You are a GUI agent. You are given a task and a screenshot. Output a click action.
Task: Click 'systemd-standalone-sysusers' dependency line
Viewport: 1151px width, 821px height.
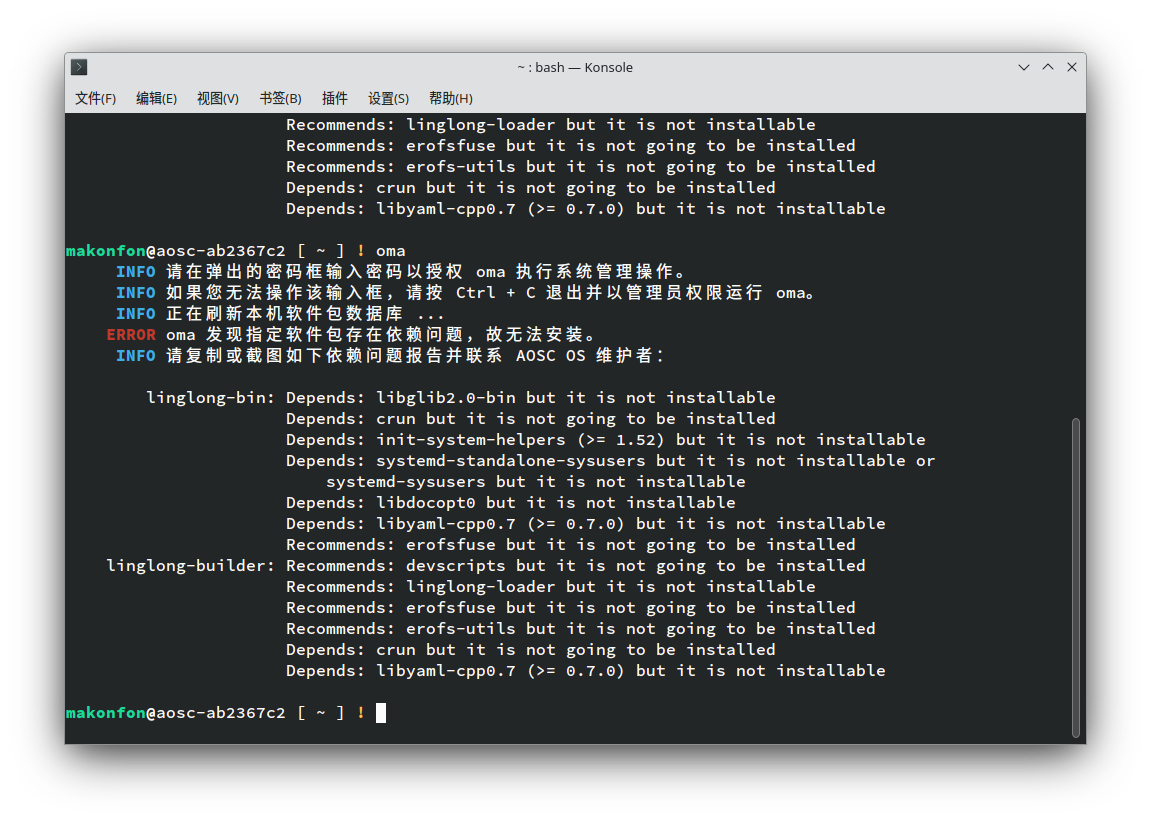(611, 461)
